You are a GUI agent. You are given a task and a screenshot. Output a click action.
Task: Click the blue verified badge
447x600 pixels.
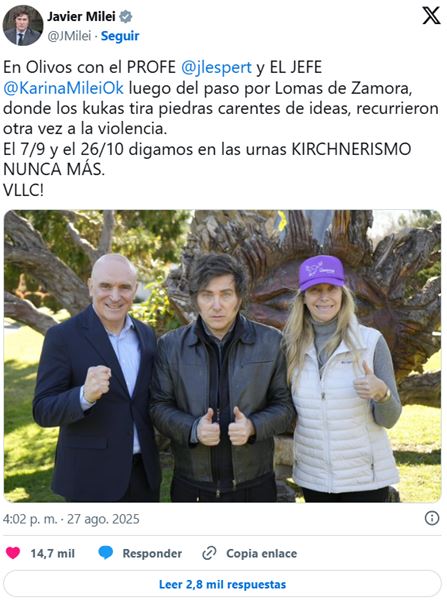126,16
